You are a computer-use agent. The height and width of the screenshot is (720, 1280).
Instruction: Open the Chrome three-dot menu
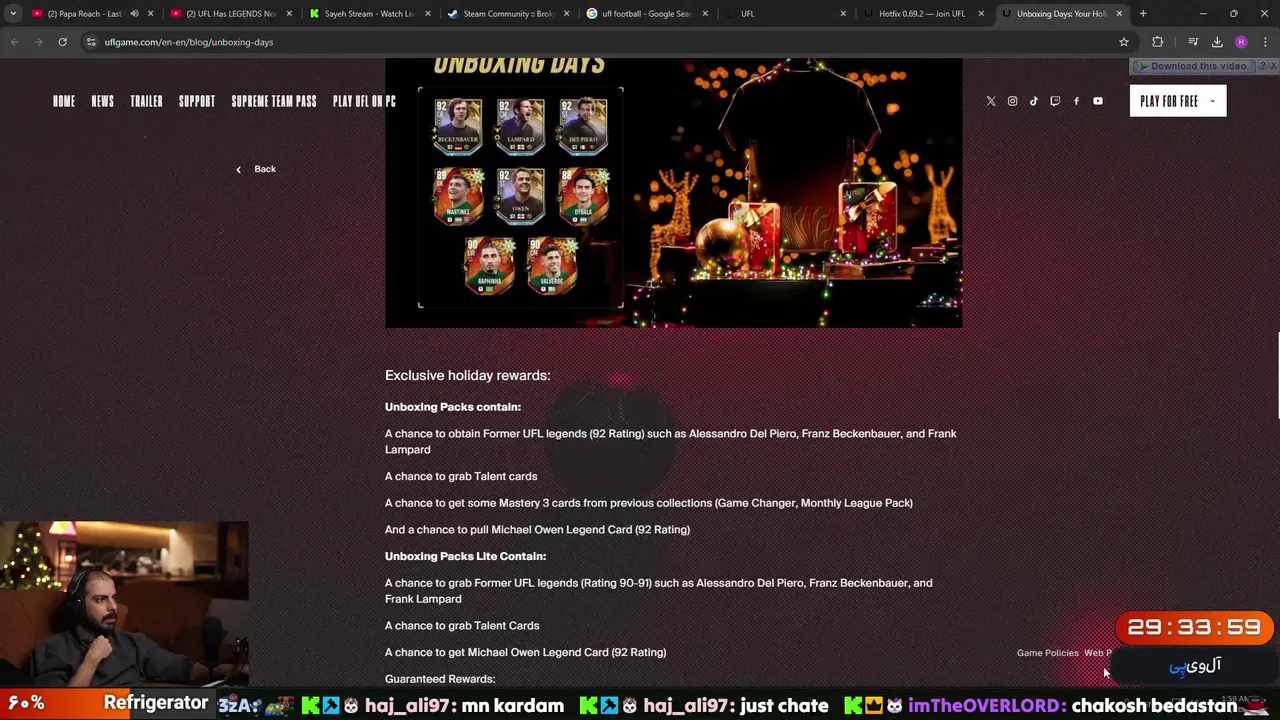pos(1265,42)
